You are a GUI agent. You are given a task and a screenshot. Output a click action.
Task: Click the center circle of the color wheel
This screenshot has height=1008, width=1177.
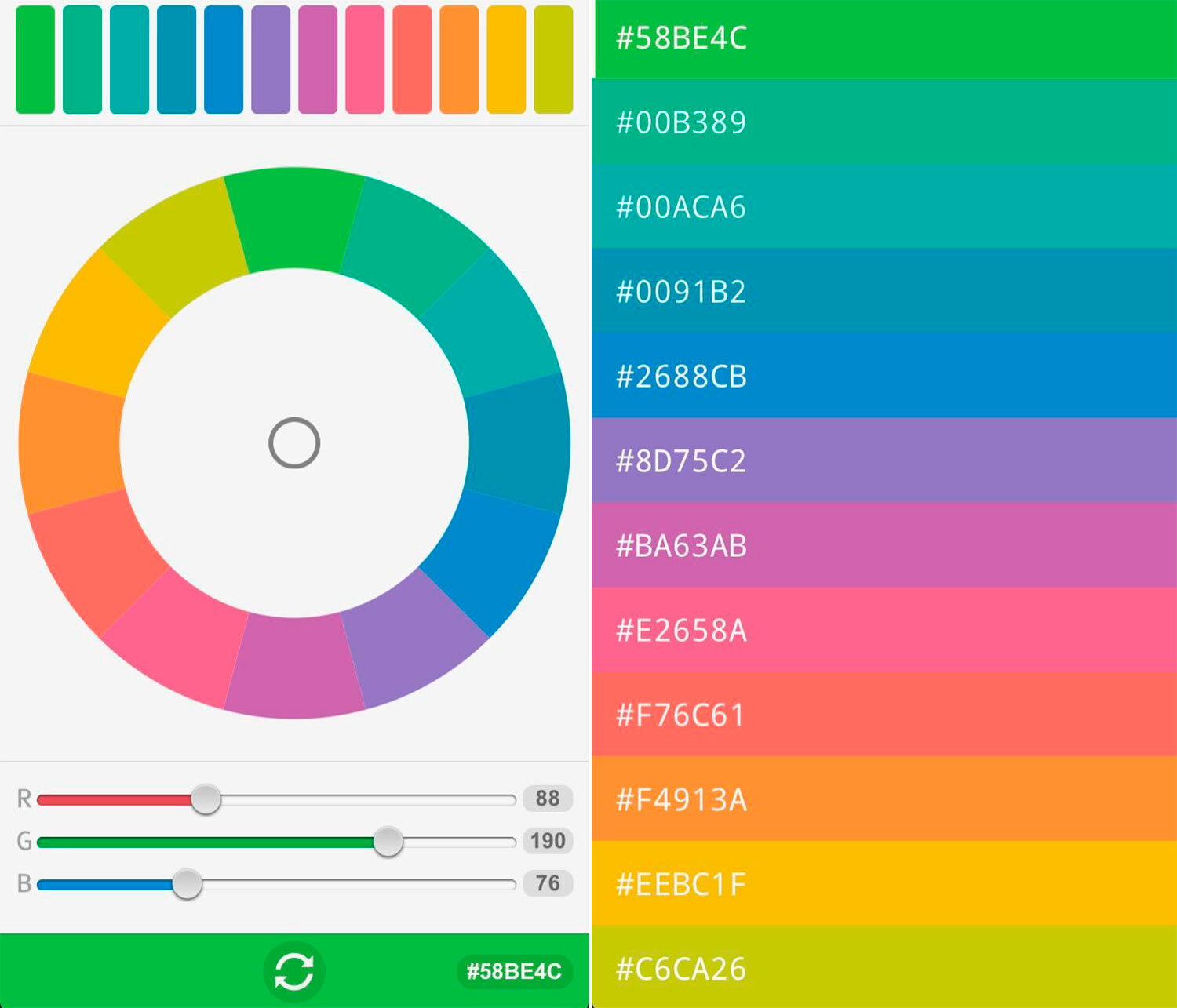click(293, 442)
